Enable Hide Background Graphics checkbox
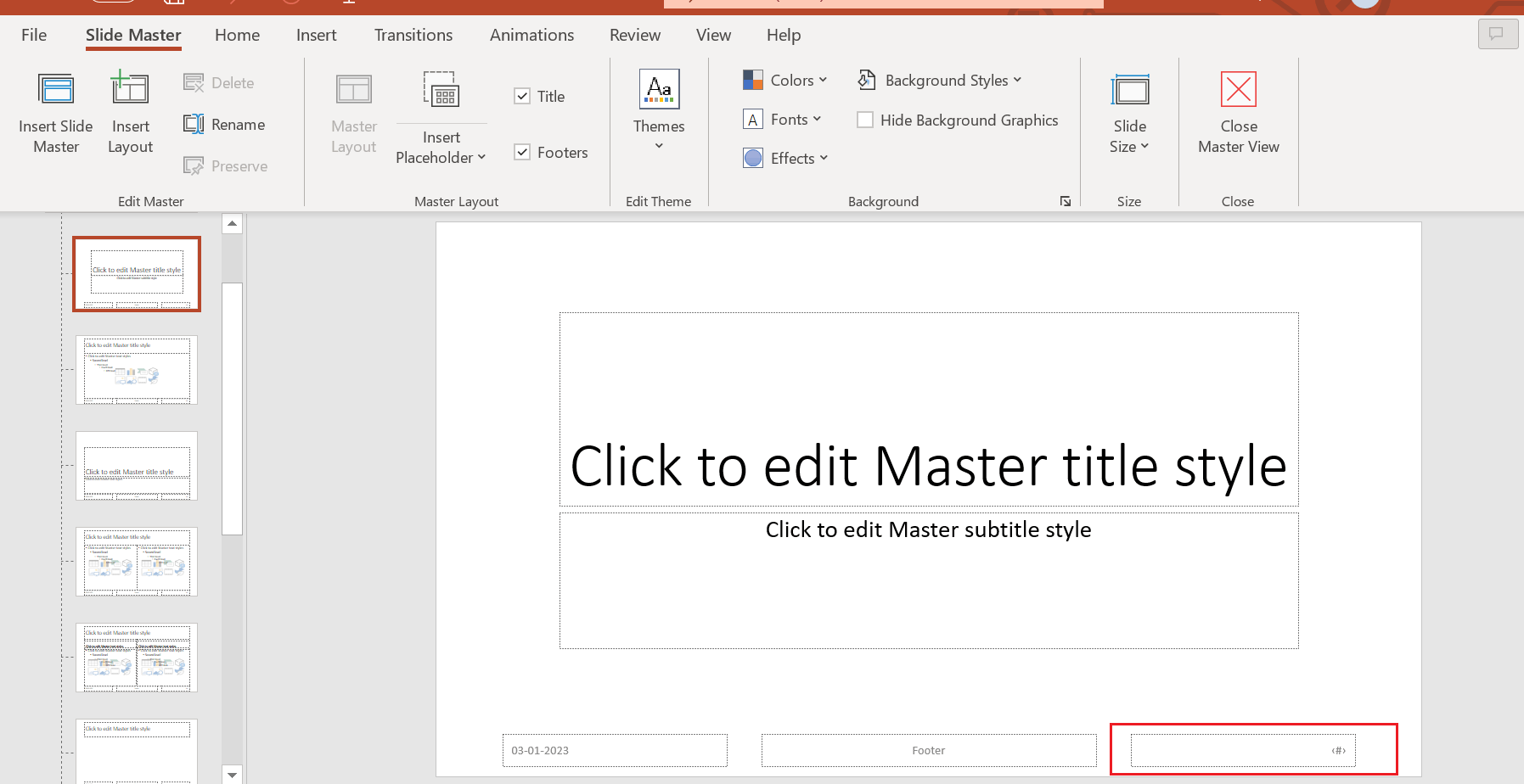 pyautogui.click(x=865, y=120)
